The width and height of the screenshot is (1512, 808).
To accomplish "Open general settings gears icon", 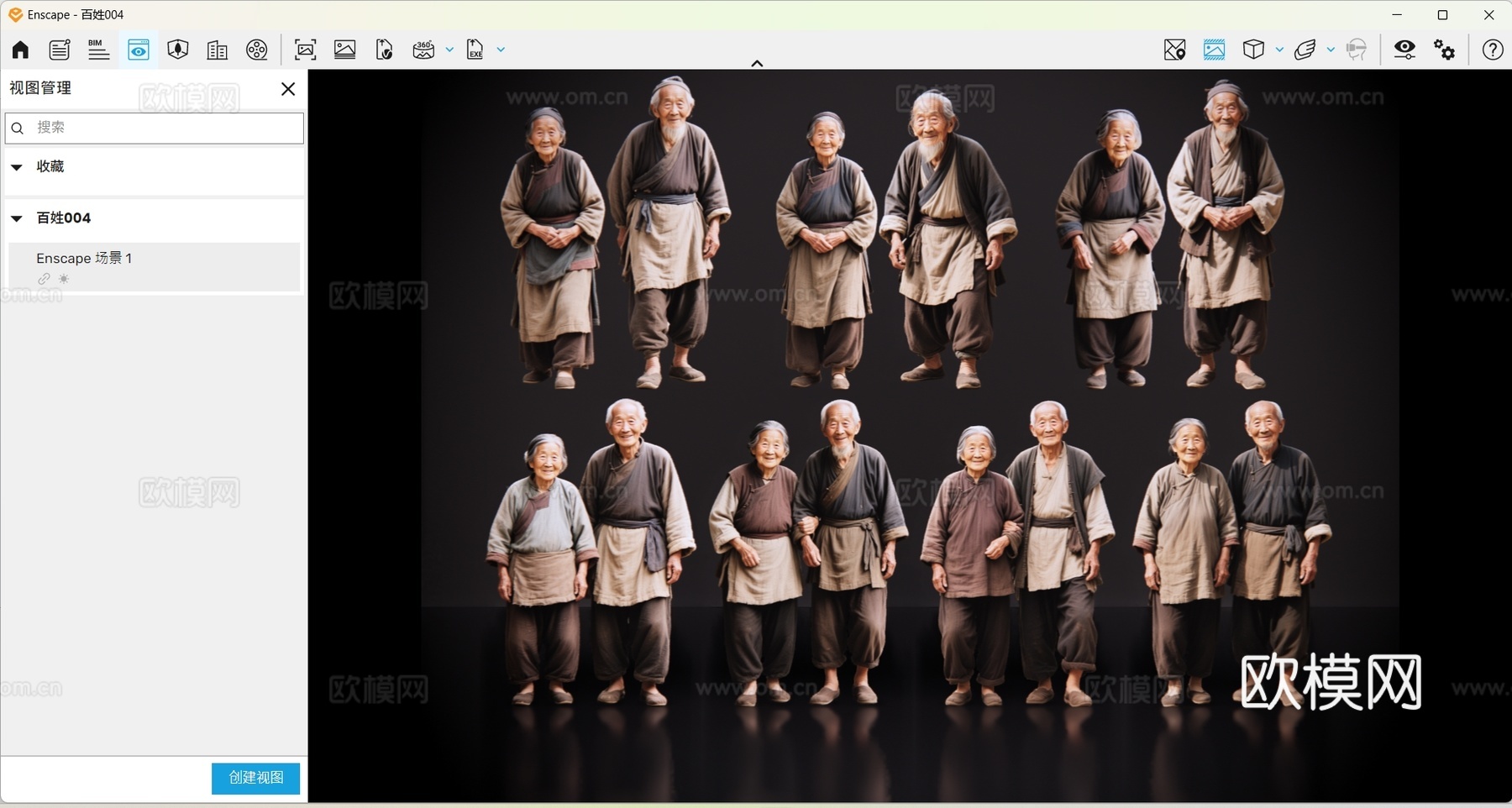I will pyautogui.click(x=1445, y=50).
